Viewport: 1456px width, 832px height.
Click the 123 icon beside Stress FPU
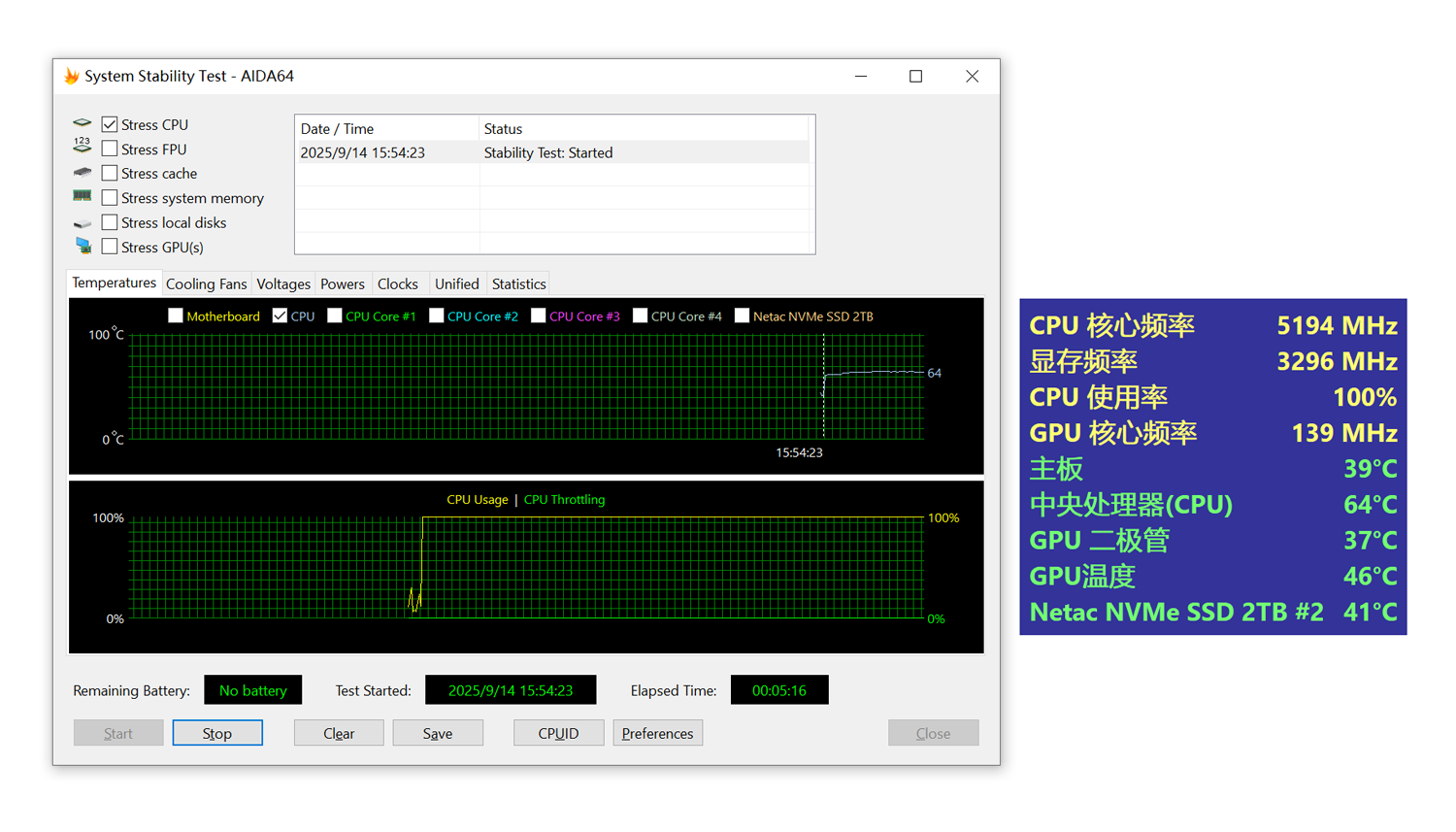pos(83,147)
